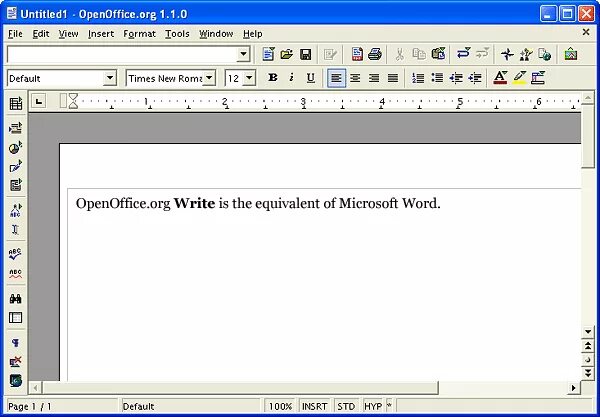Apply Paragraph Background color
Viewport: 600px width, 417px height.
(538, 78)
